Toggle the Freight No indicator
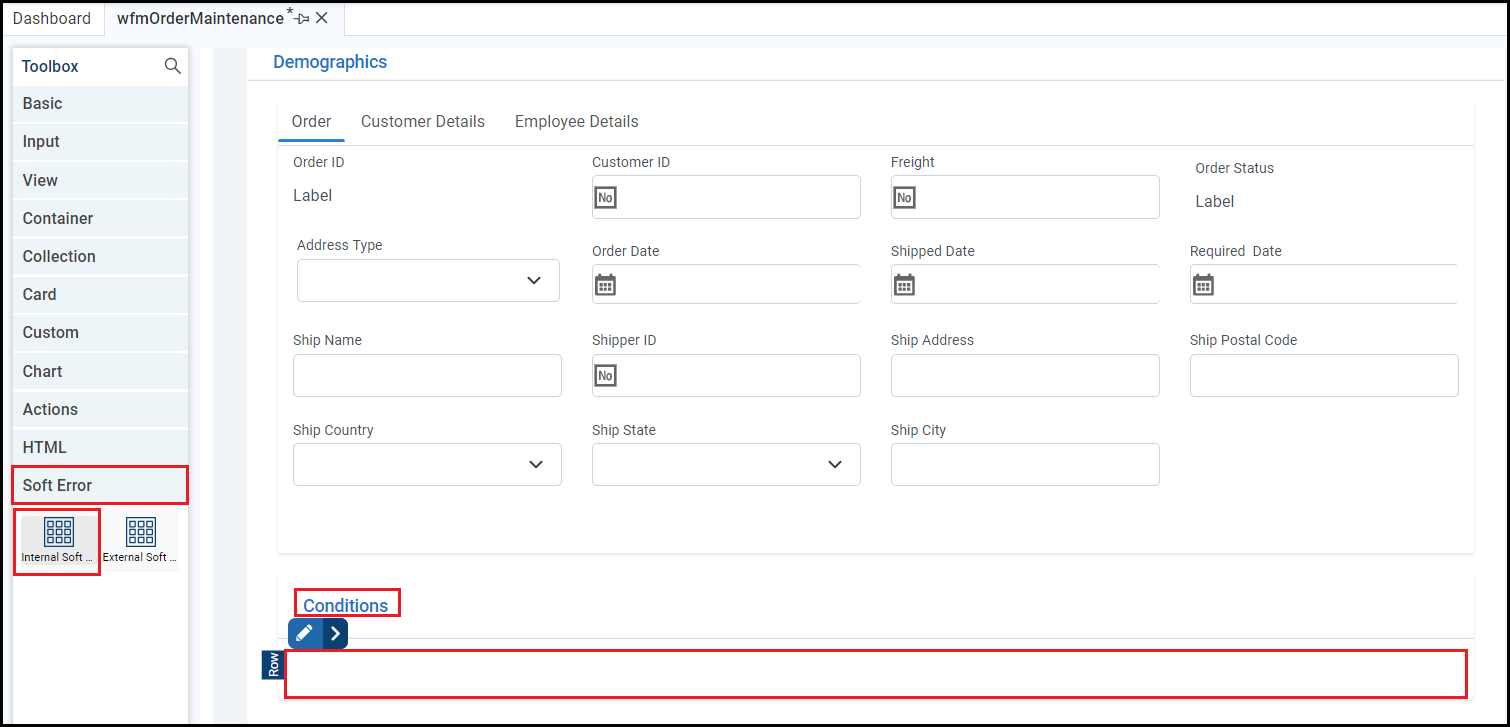The image size is (1510, 727). point(904,197)
